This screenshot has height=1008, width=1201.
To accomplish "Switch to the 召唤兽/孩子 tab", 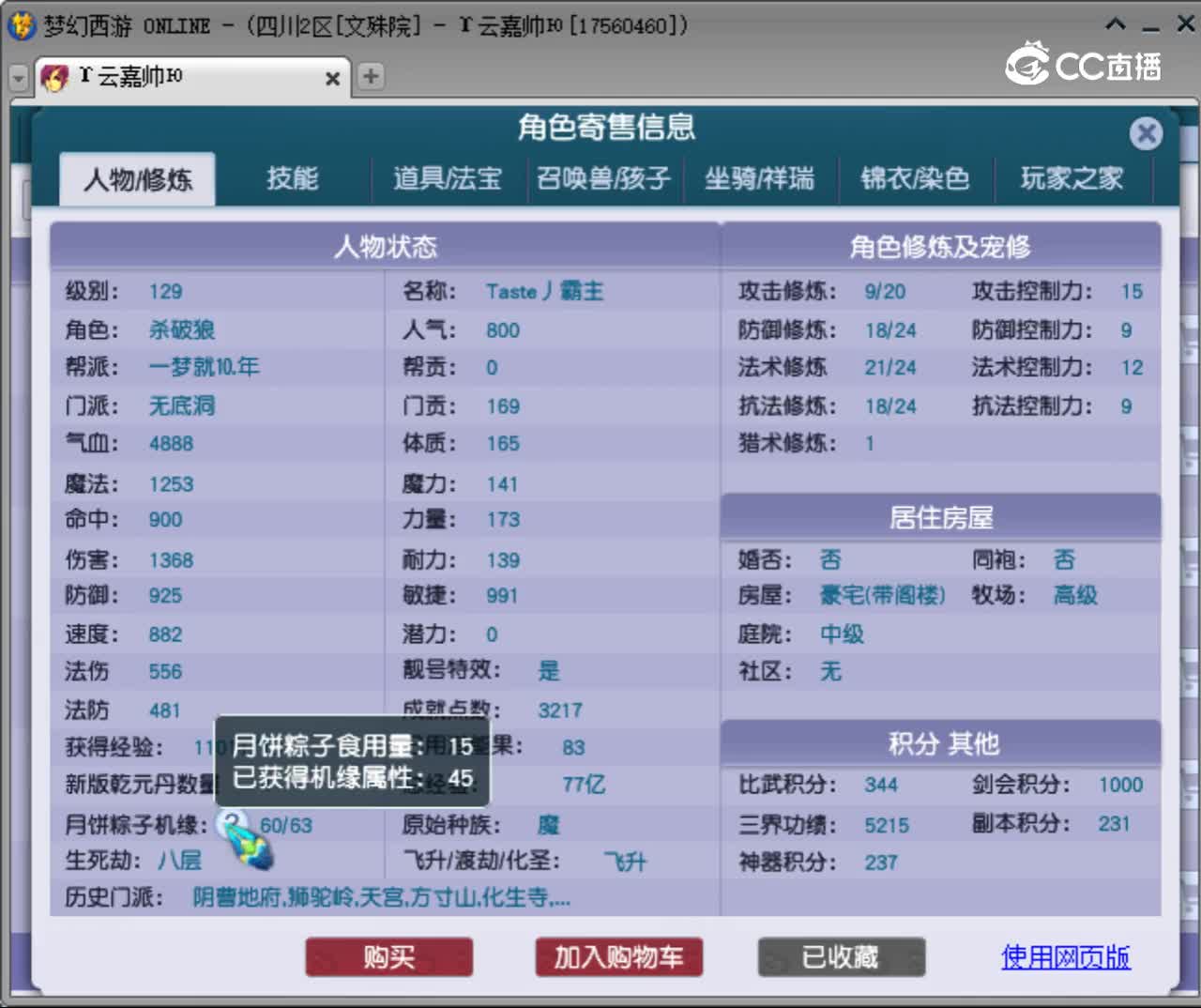I will pyautogui.click(x=603, y=178).
